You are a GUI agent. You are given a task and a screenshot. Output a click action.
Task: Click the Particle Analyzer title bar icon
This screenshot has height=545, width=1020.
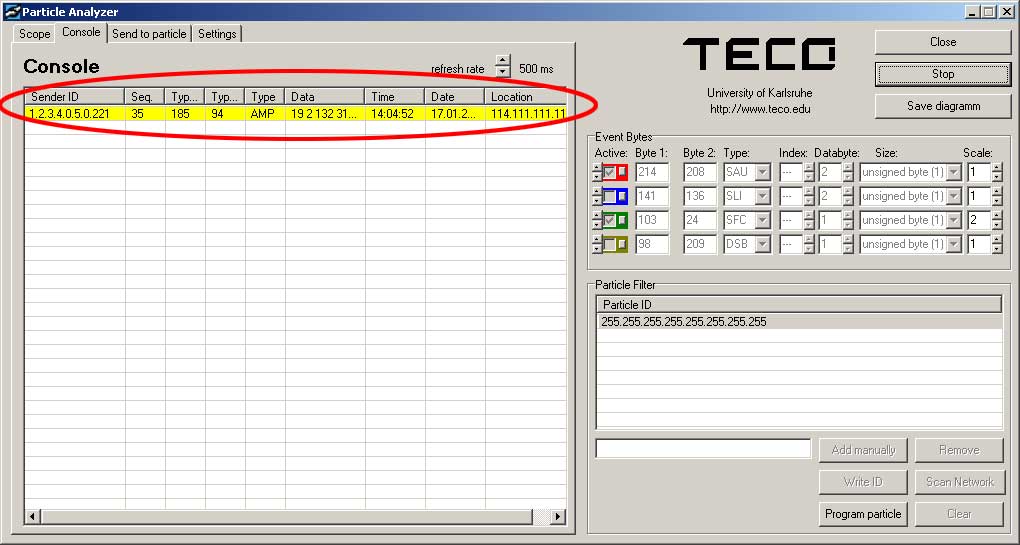click(12, 12)
